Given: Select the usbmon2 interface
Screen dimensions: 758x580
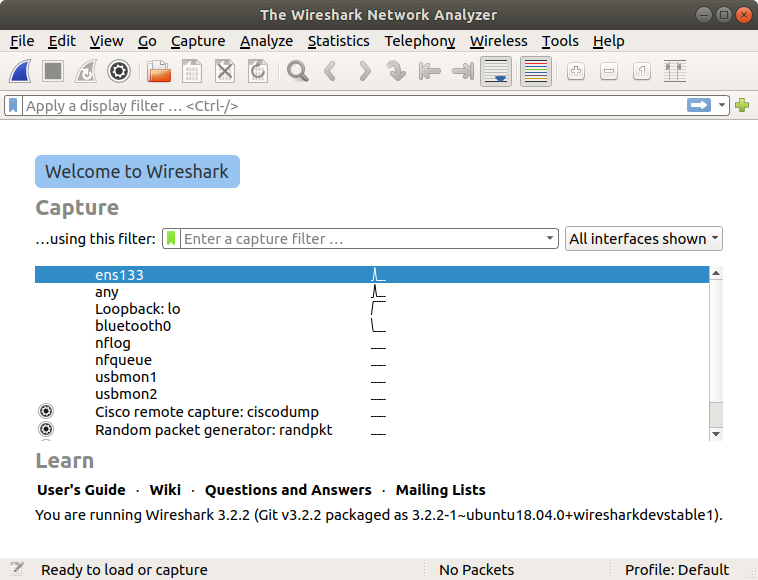Looking at the screenshot, I should coord(372,393).
